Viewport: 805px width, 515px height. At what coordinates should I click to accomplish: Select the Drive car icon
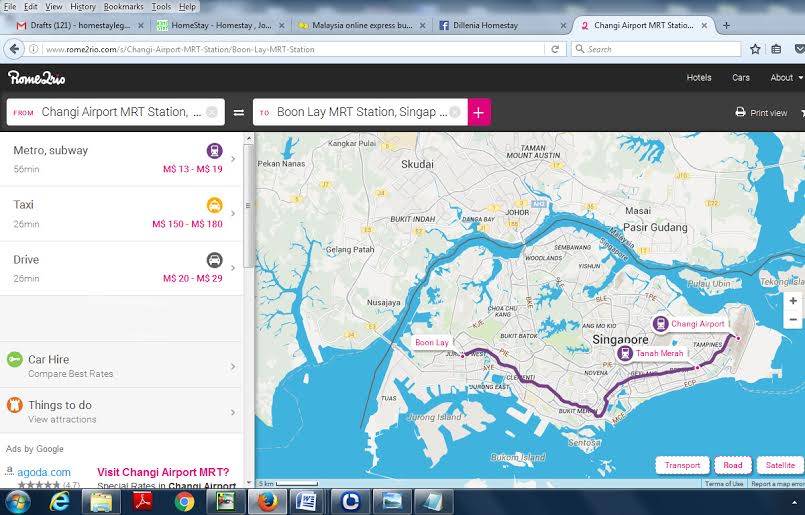pos(215,260)
